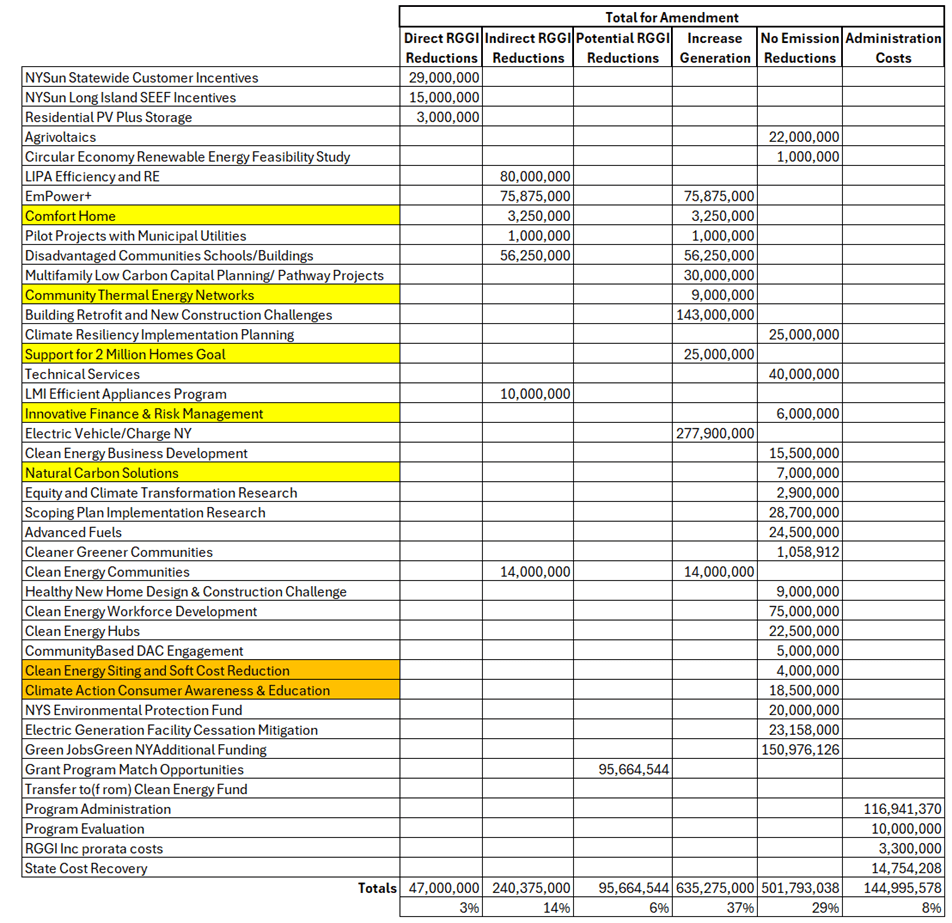The width and height of the screenshot is (952, 923).
Task: Click the Innovative Finance & Risk Management cell
Action: coord(144,414)
